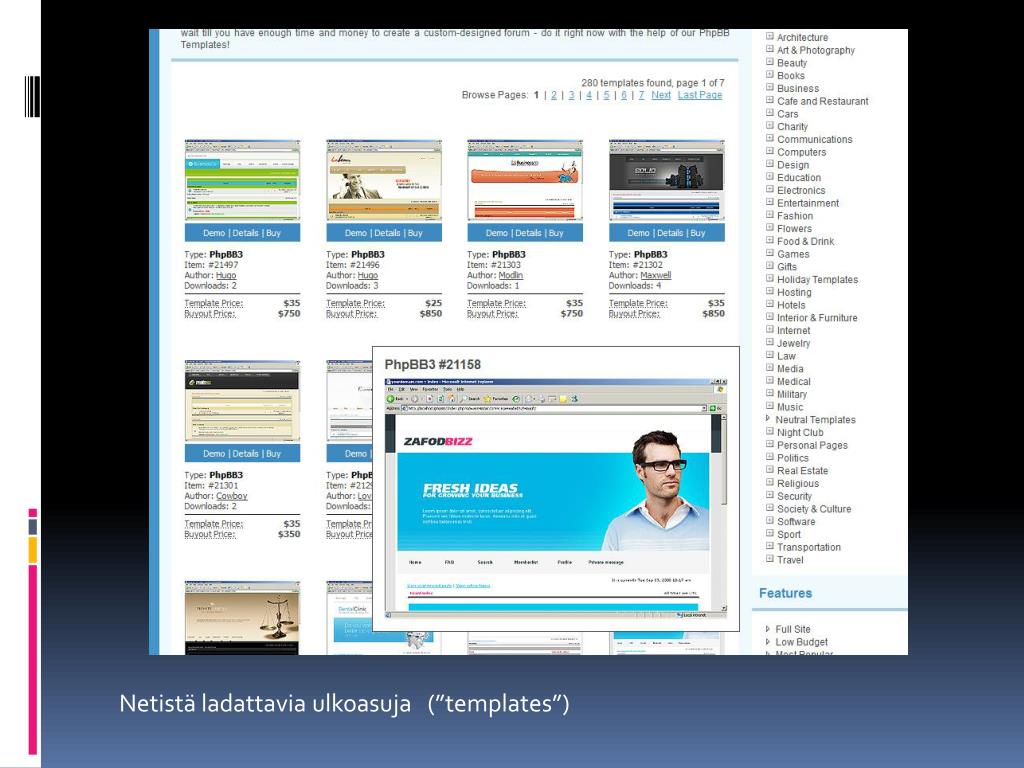The image size is (1024, 768).
Task: Select the Neutral Templates category
Action: pyautogui.click(x=815, y=419)
